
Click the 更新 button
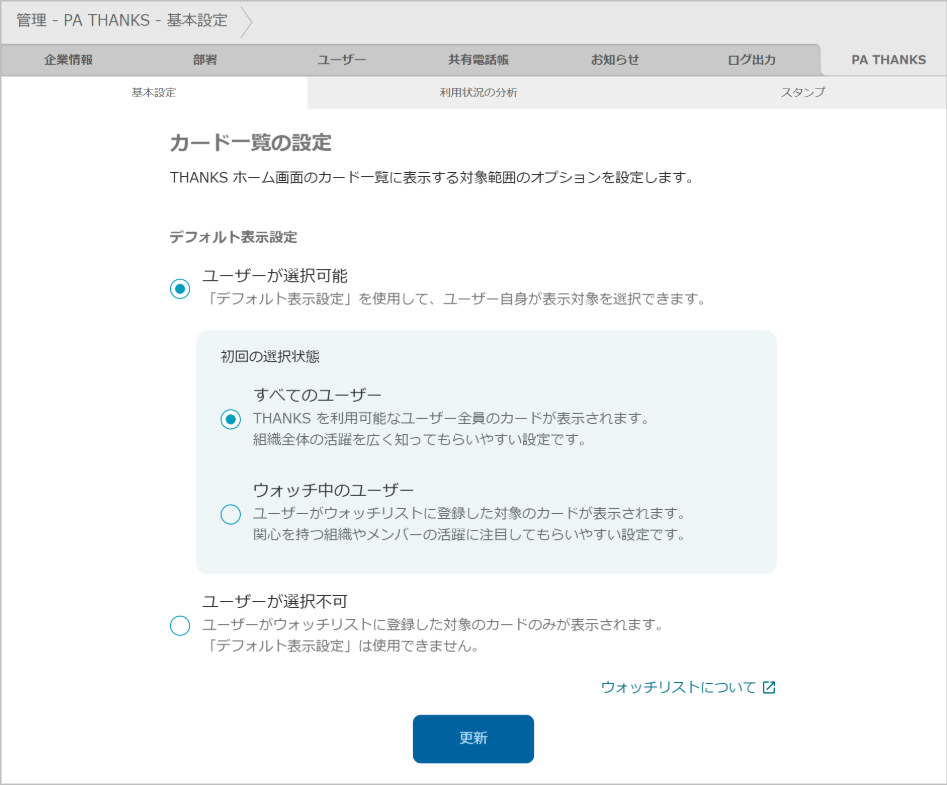click(x=472, y=738)
